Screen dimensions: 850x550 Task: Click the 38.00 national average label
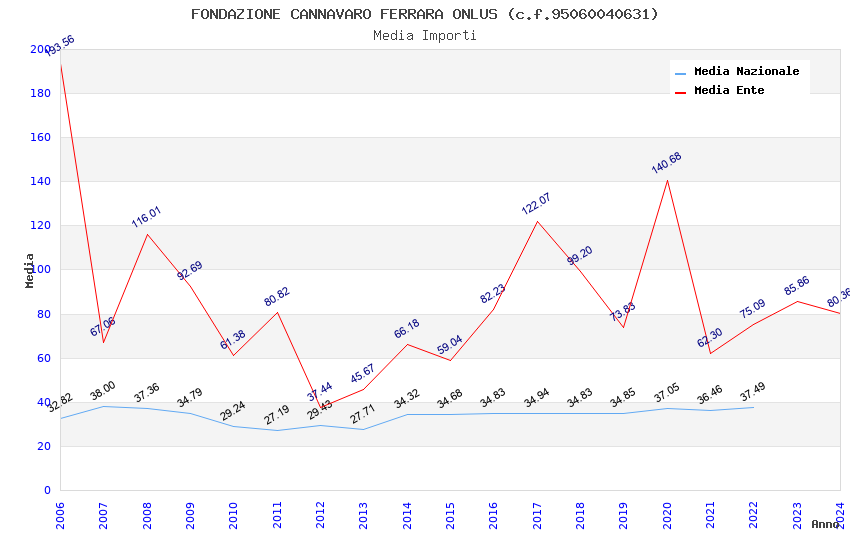(x=103, y=391)
